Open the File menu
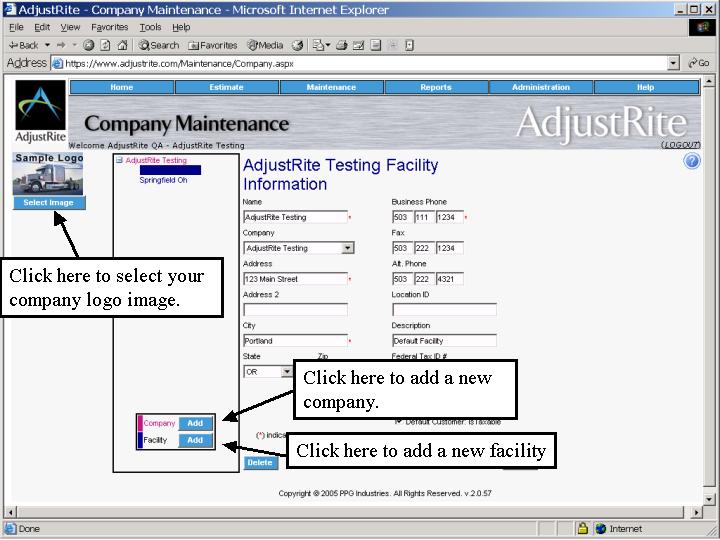 pos(16,27)
